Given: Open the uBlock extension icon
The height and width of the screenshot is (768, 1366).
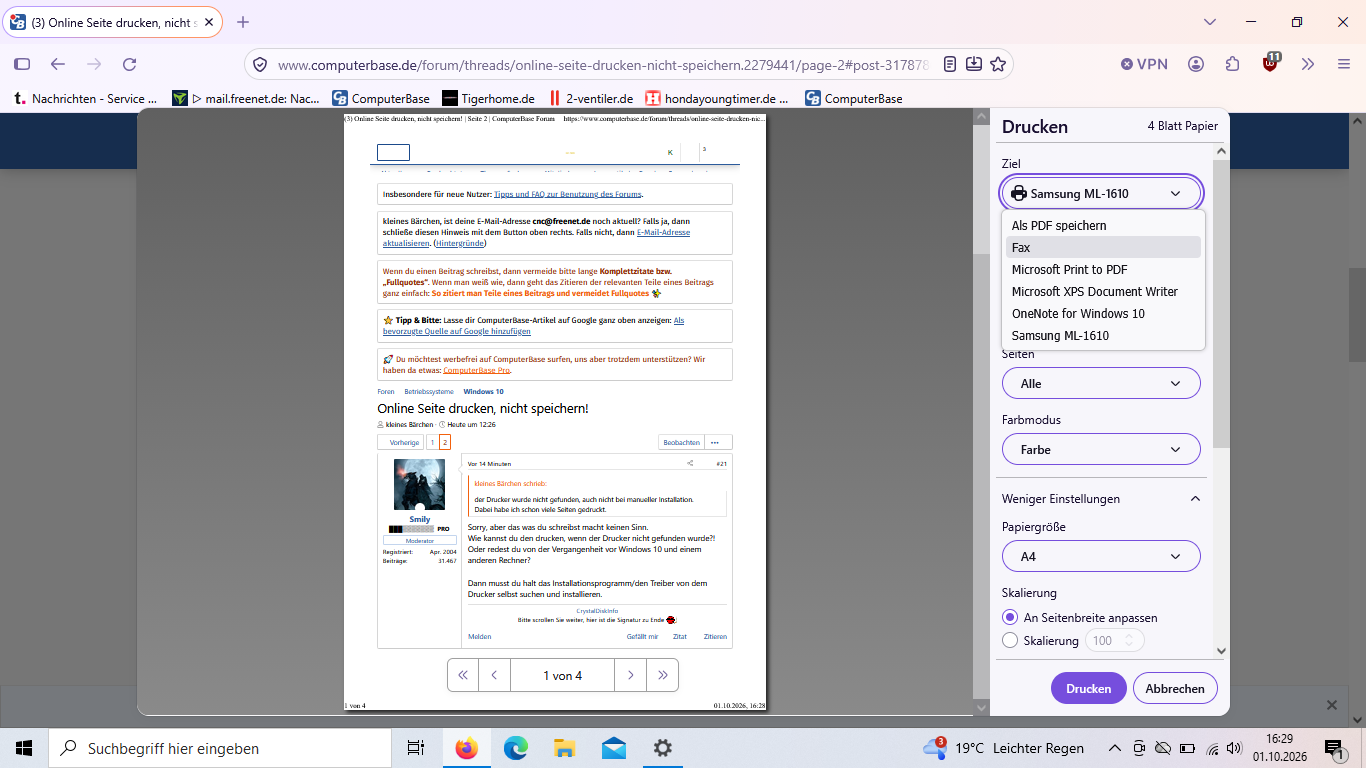Looking at the screenshot, I should click(1270, 64).
